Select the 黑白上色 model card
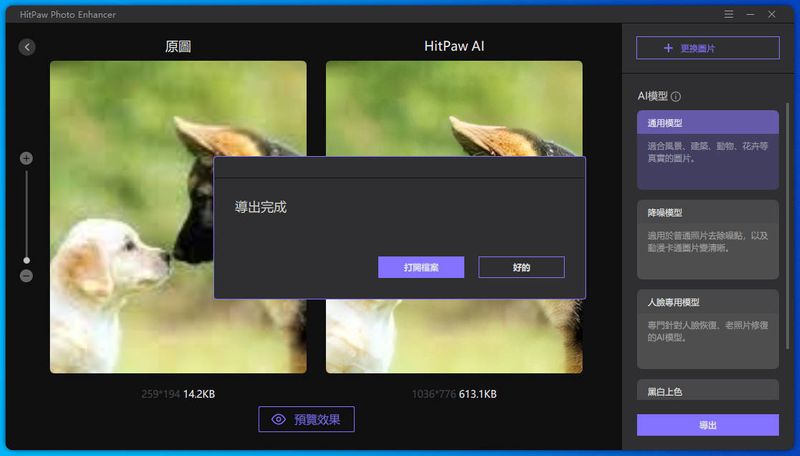Image resolution: width=800 pixels, height=456 pixels. [x=708, y=390]
